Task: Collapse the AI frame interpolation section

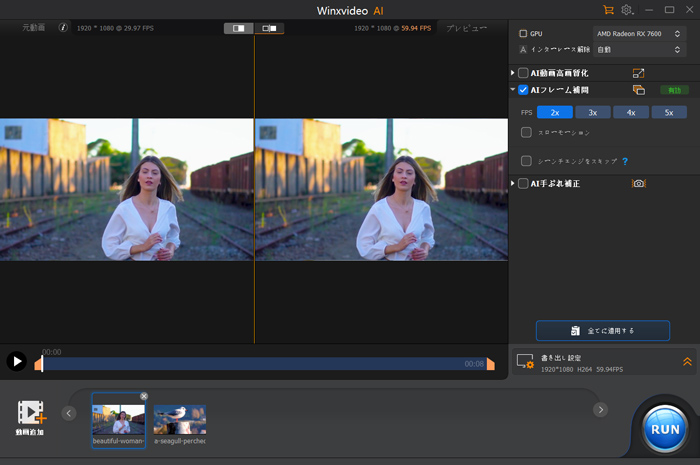Action: coord(512,90)
